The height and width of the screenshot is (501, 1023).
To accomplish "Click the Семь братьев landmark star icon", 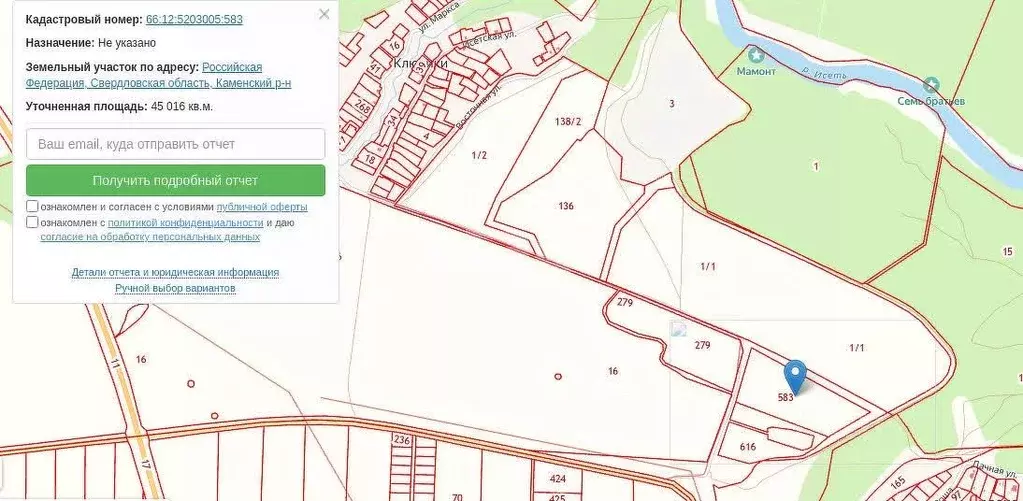I will coord(931,85).
